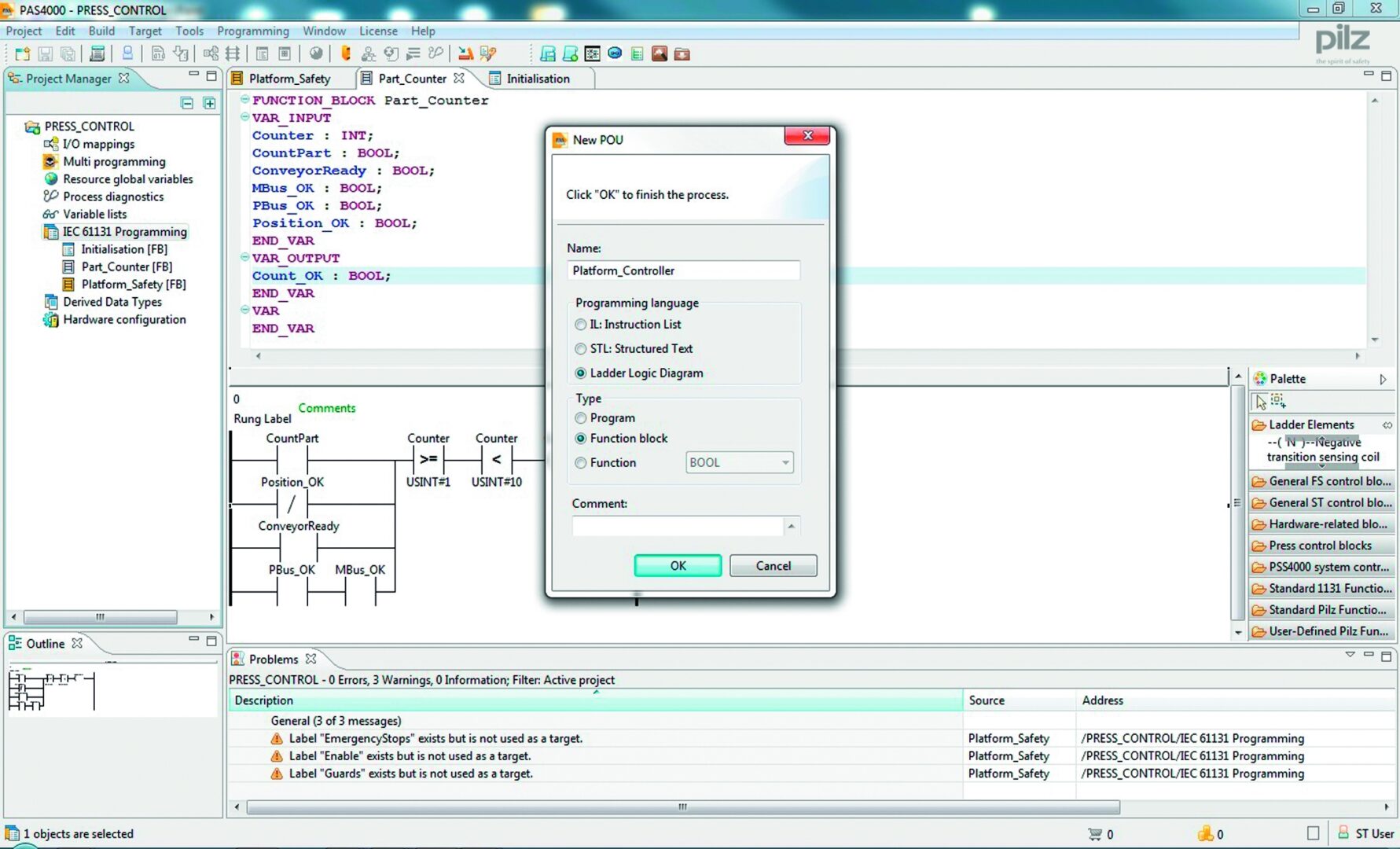The width and height of the screenshot is (1400, 849).
Task: Click OK in the New POU dialog
Action: [x=678, y=566]
